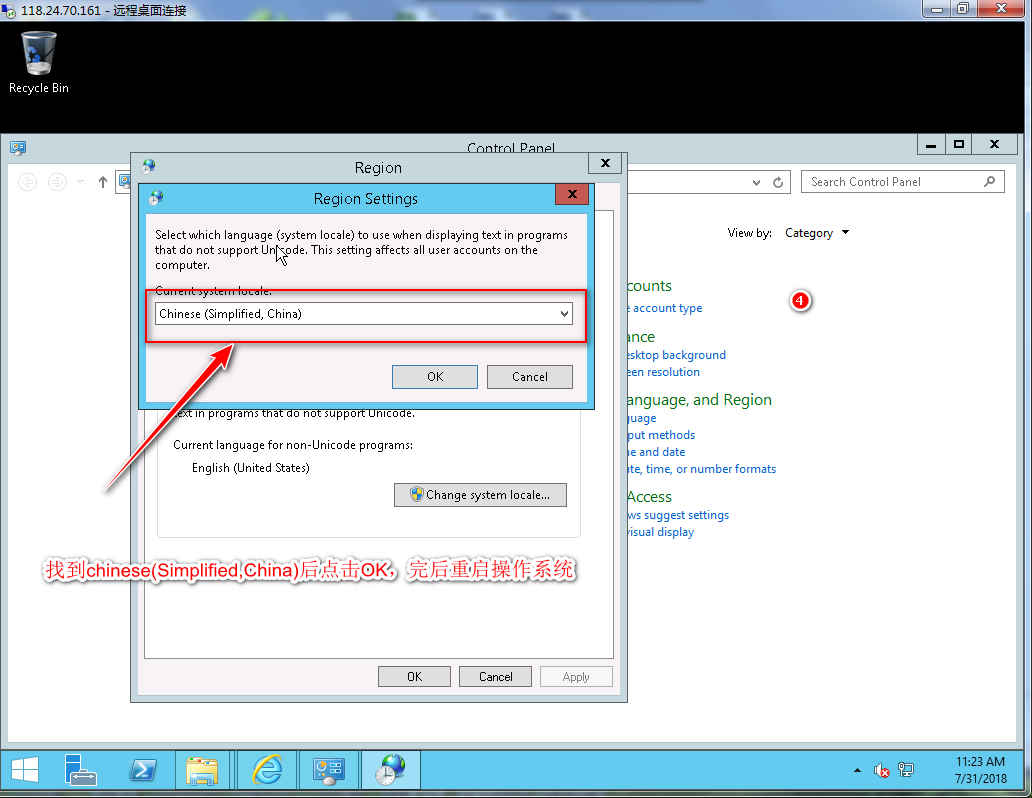Launch Server Manager from the taskbar
This screenshot has width=1032, height=798.
81,770
